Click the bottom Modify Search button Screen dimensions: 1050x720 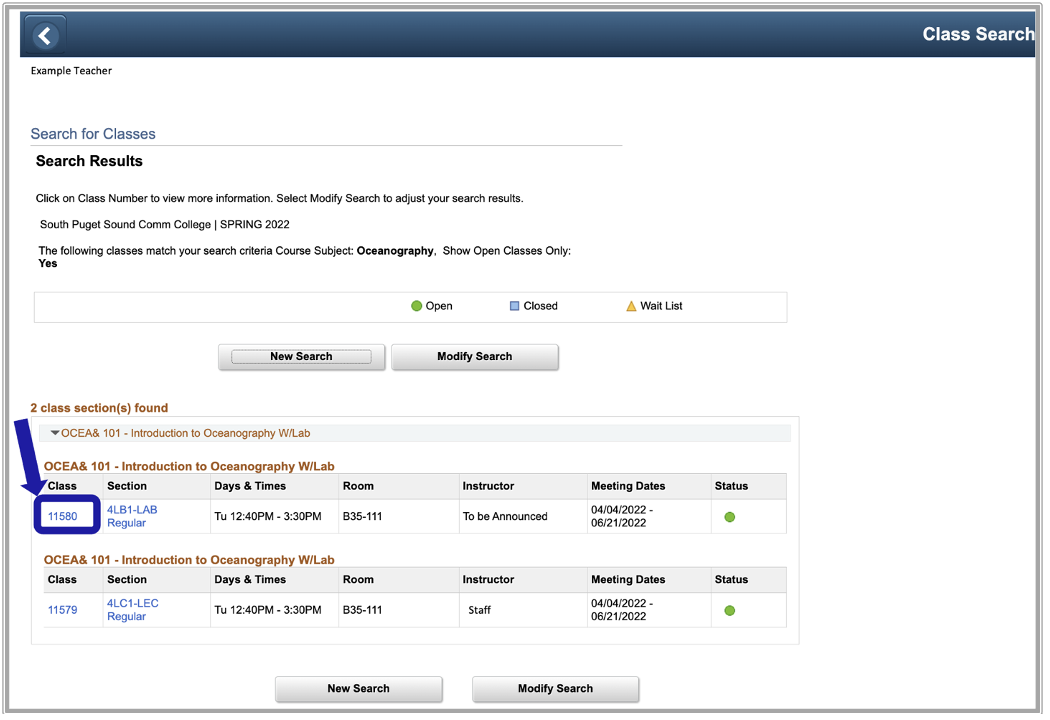[x=555, y=689]
